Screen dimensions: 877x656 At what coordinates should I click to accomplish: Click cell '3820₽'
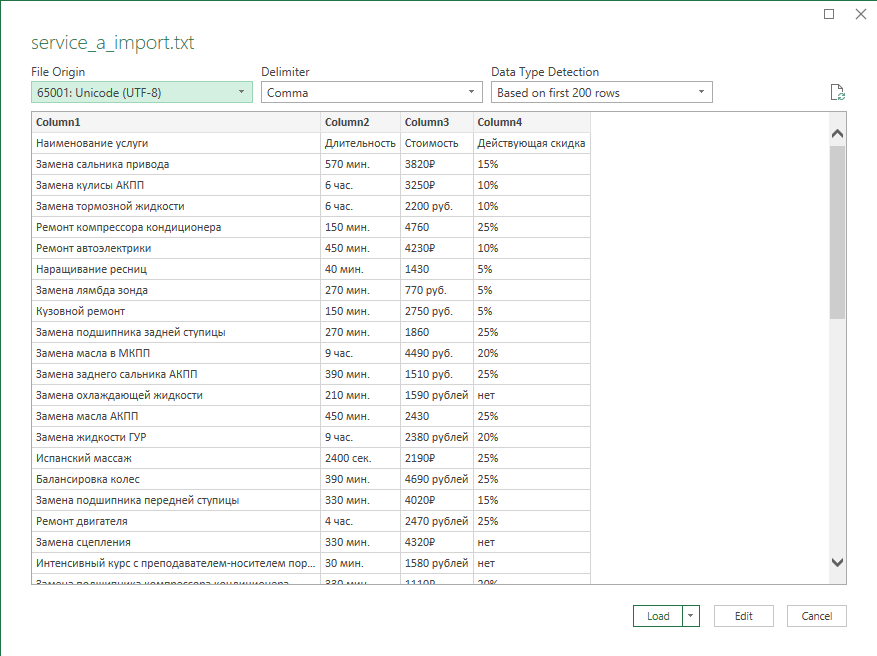(437, 164)
